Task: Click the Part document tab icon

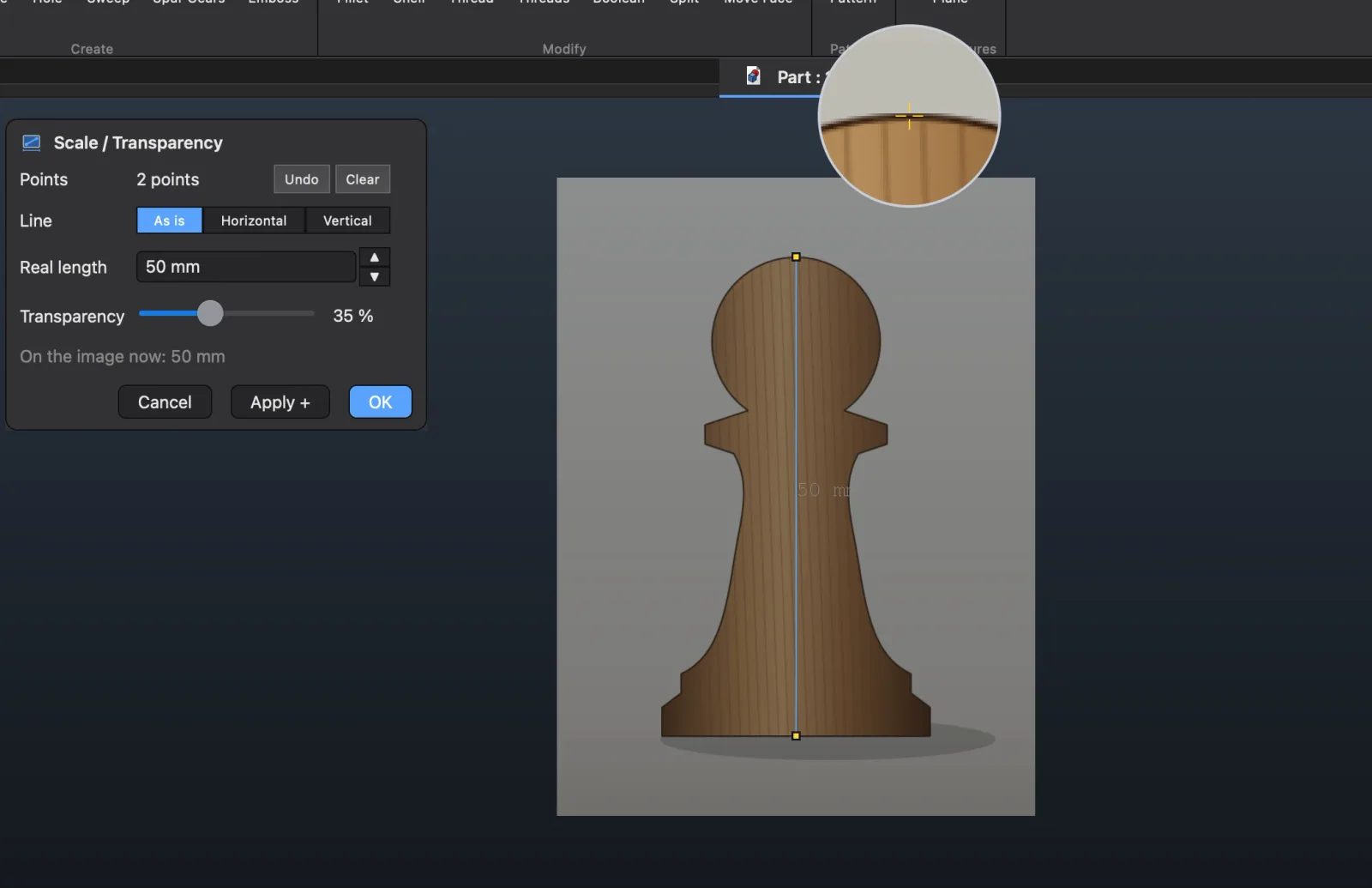Action: click(754, 76)
